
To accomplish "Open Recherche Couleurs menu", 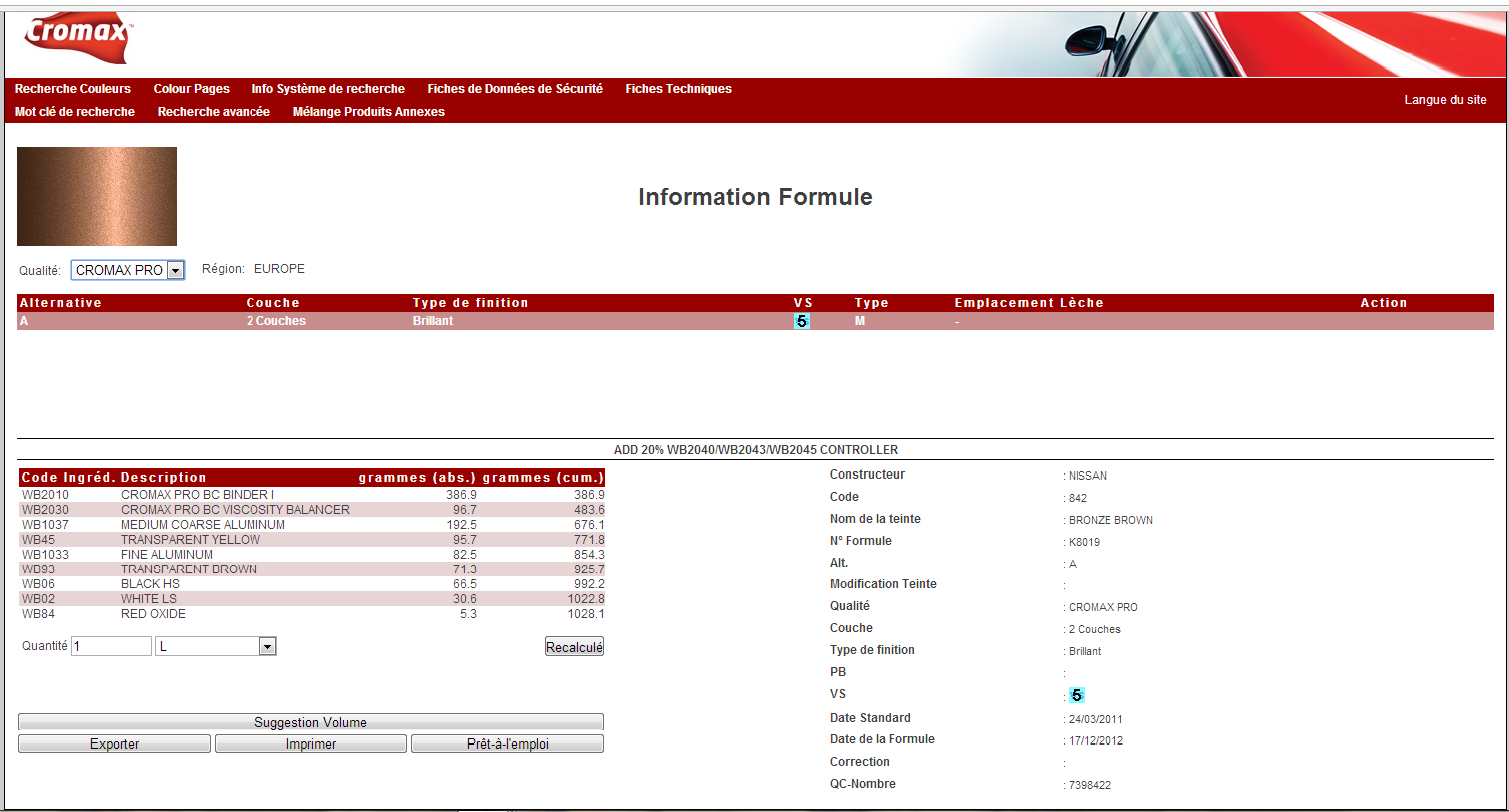I will click(73, 89).
